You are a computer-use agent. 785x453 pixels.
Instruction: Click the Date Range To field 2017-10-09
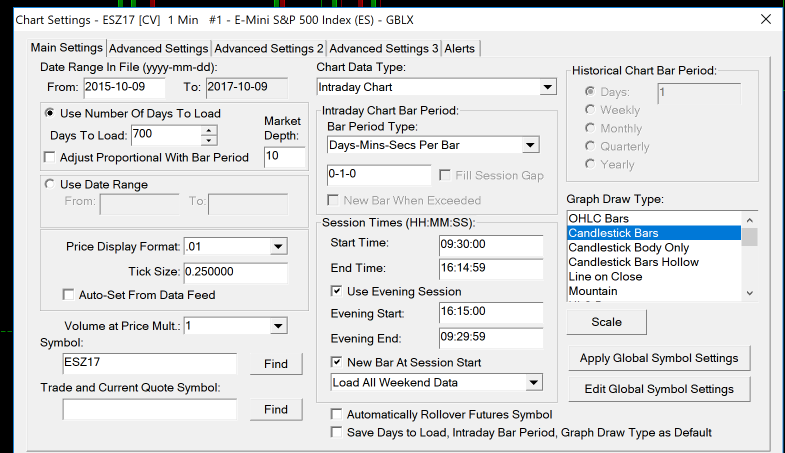pos(247,87)
